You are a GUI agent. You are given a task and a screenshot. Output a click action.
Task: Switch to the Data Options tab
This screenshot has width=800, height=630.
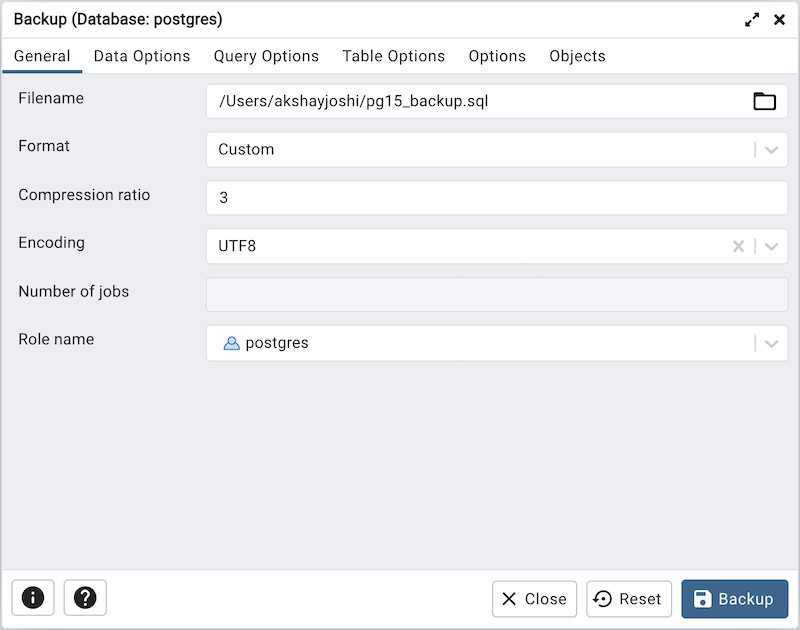141,56
